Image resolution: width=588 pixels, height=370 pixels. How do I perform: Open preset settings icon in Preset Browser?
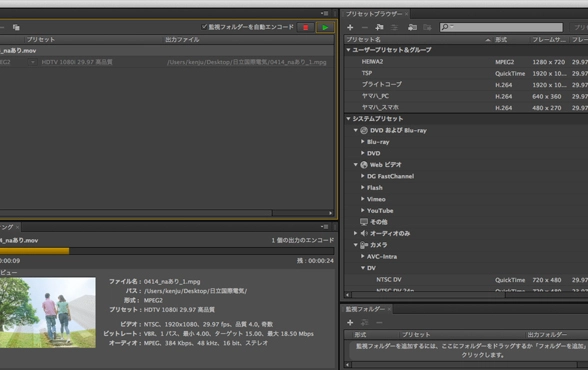(394, 27)
